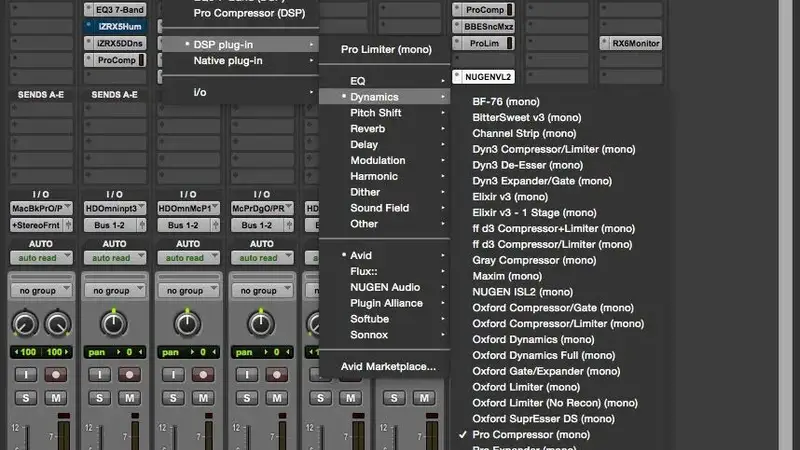
Task: Open the EQ plug-in category
Action: (385, 81)
